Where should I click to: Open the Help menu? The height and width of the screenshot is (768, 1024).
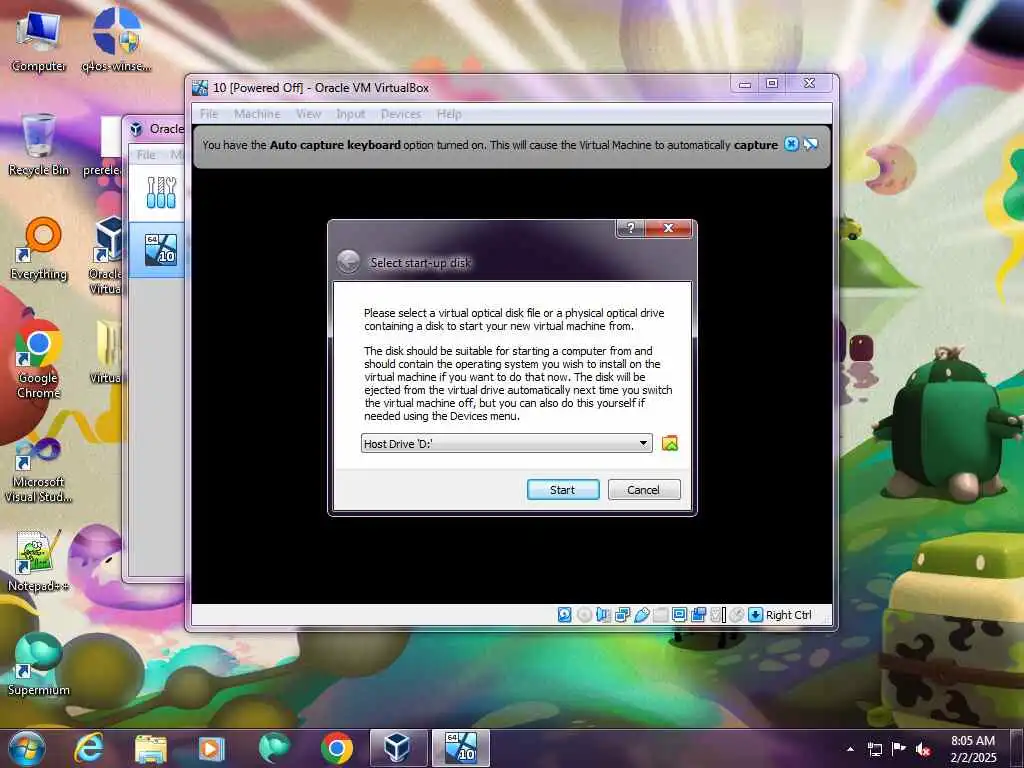449,114
